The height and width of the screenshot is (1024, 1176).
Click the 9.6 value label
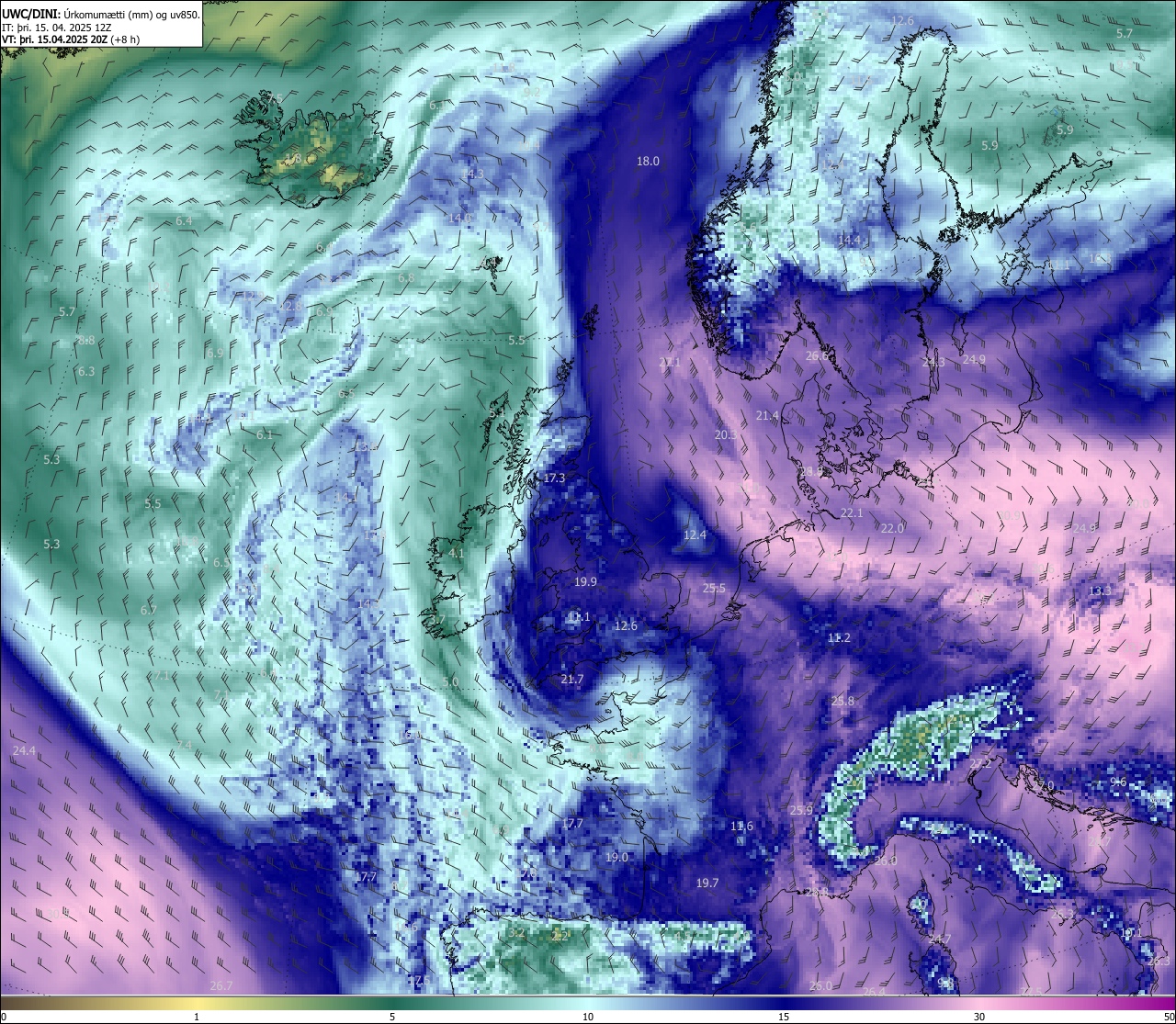tap(1118, 782)
